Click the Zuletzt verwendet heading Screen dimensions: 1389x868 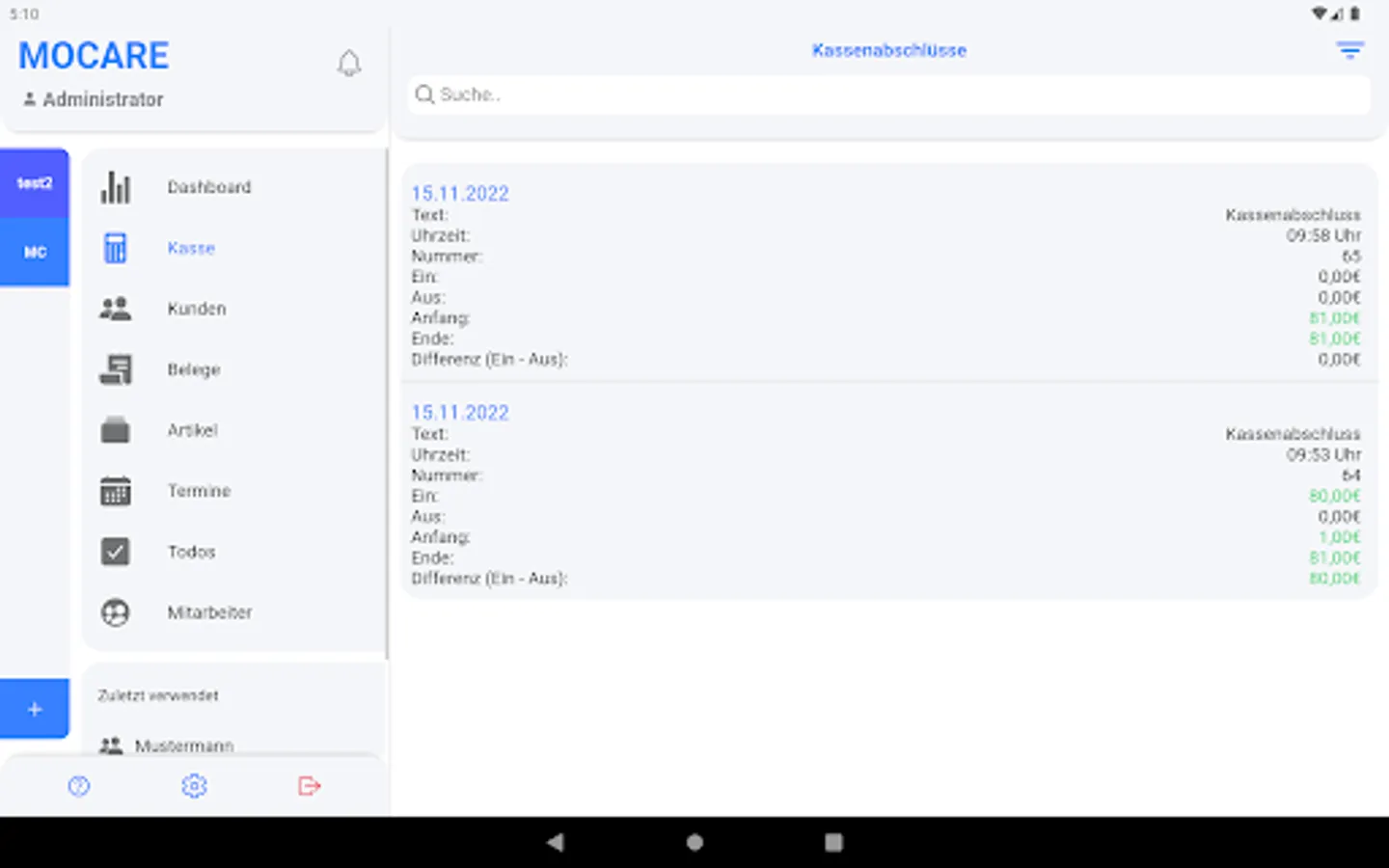[x=158, y=695]
